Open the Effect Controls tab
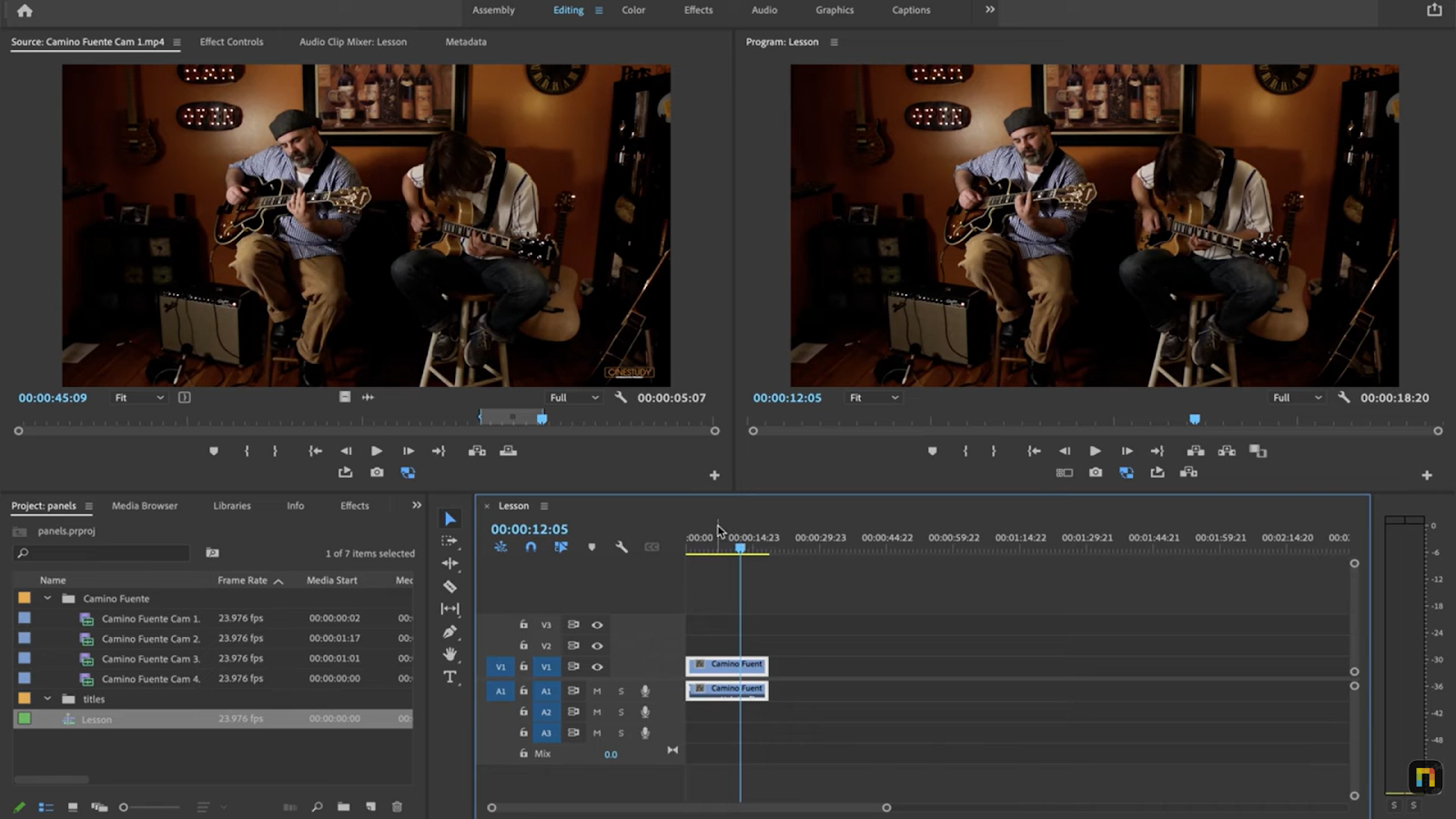The width and height of the screenshot is (1456, 819). click(x=231, y=42)
